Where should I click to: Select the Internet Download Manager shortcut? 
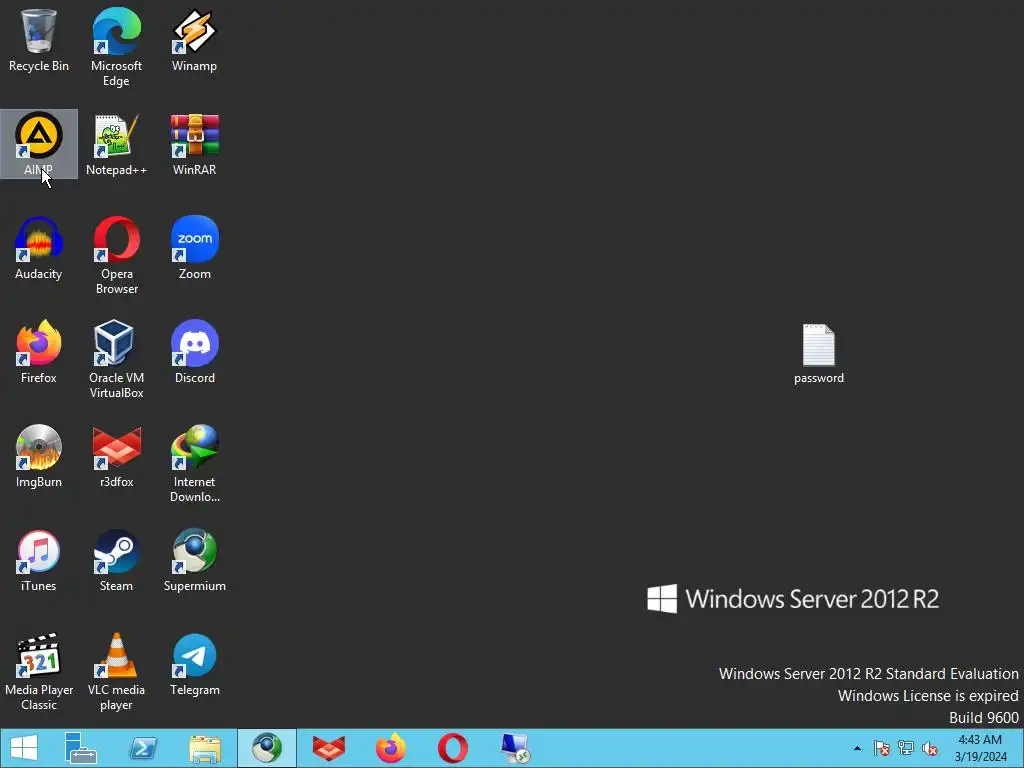pos(195,463)
